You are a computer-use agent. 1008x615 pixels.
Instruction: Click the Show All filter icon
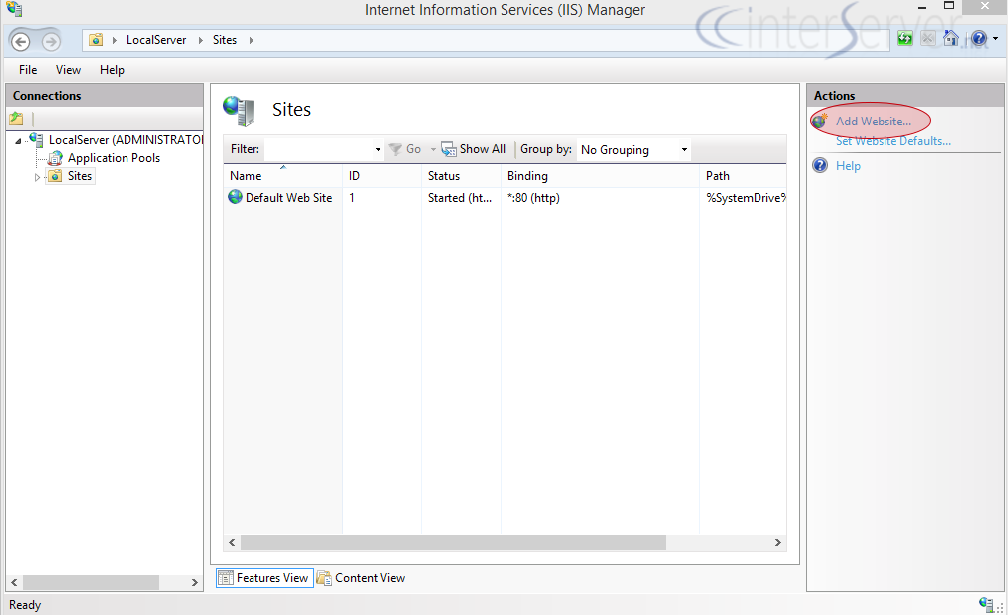tap(449, 149)
